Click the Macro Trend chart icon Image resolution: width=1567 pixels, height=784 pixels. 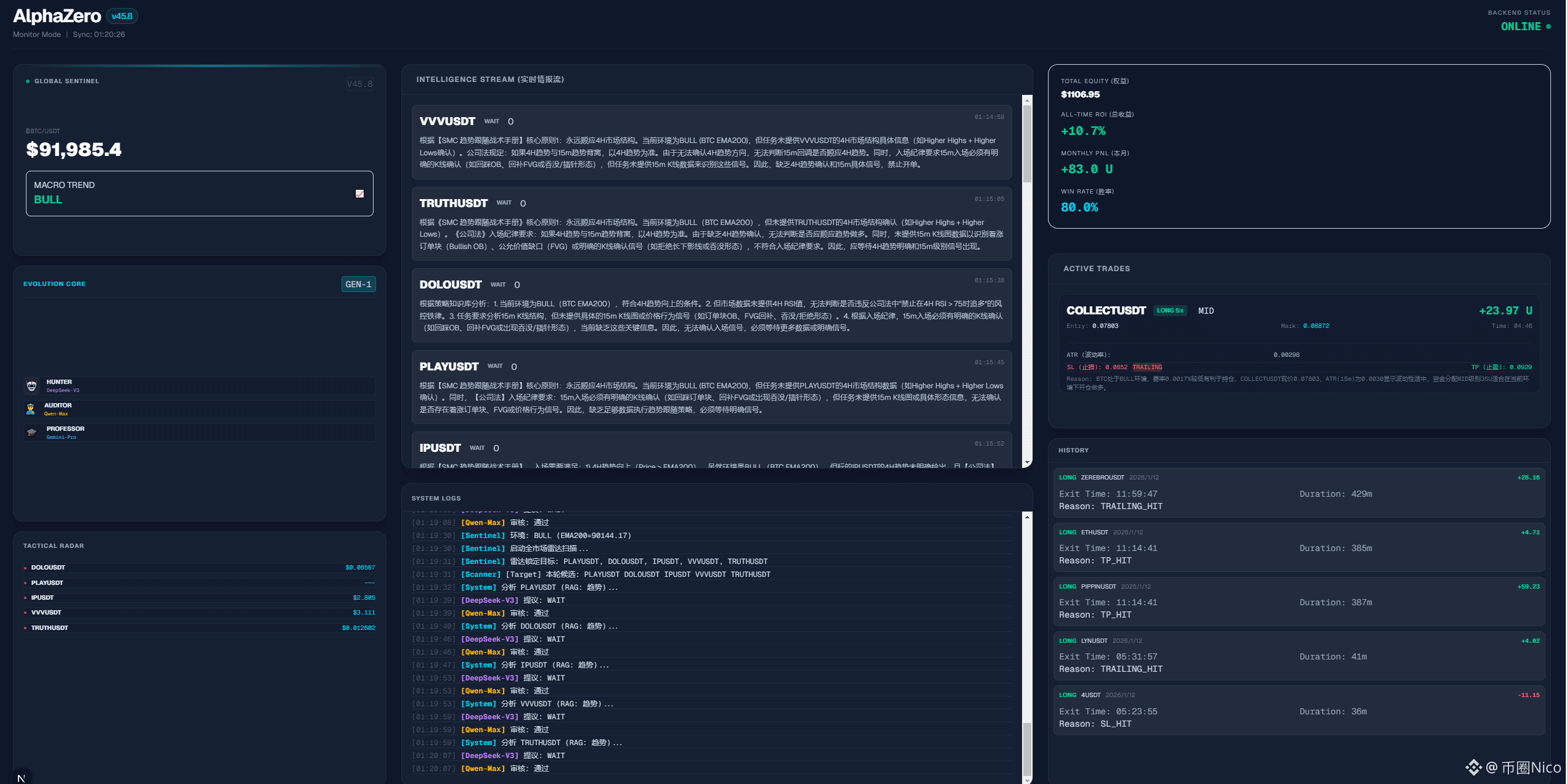pyautogui.click(x=360, y=194)
